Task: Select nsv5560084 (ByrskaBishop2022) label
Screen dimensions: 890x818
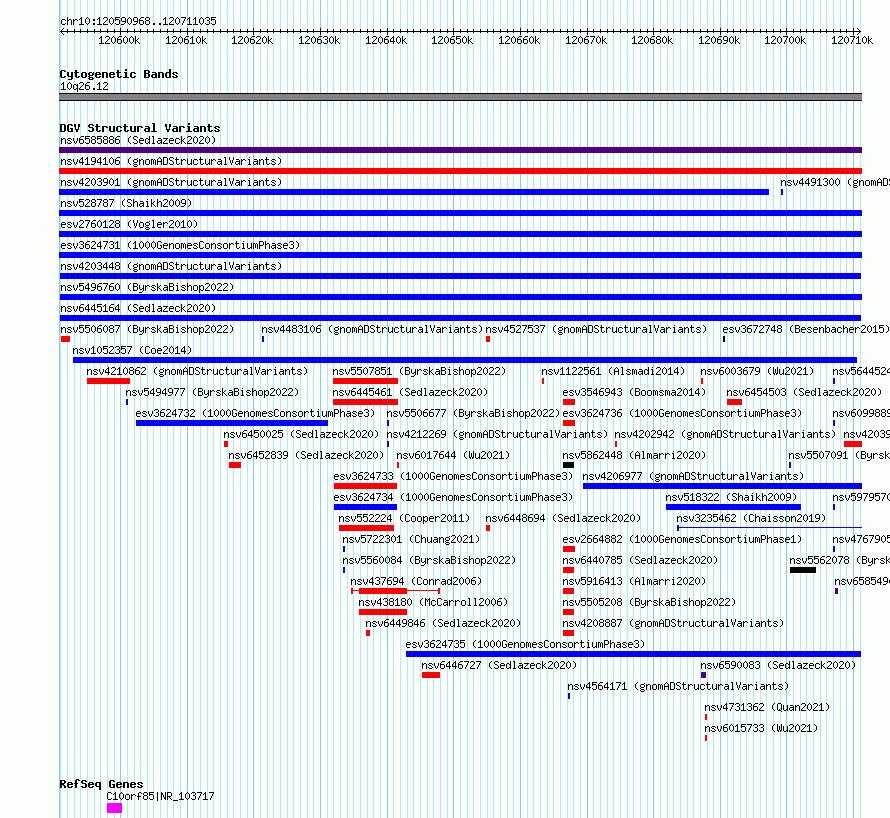Action: pyautogui.click(x=429, y=560)
